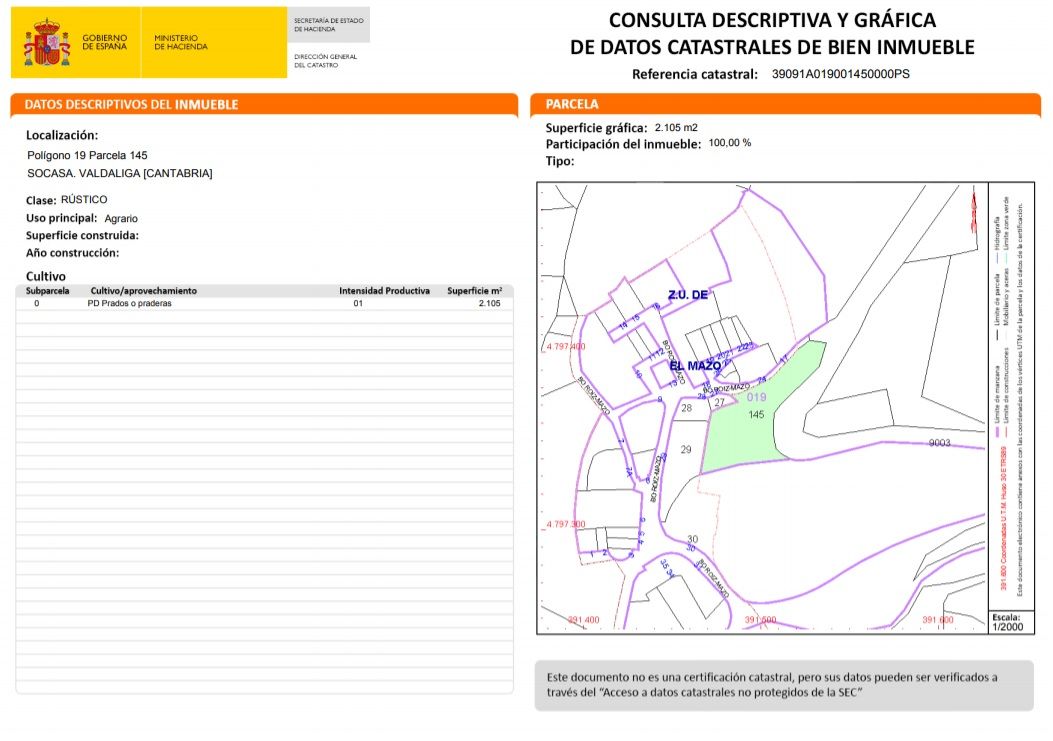The image size is (1053, 741).
Task: Click 'SOCASA. VALDALIGA [CANTABRIA]' text
Action: pyautogui.click(x=120, y=173)
